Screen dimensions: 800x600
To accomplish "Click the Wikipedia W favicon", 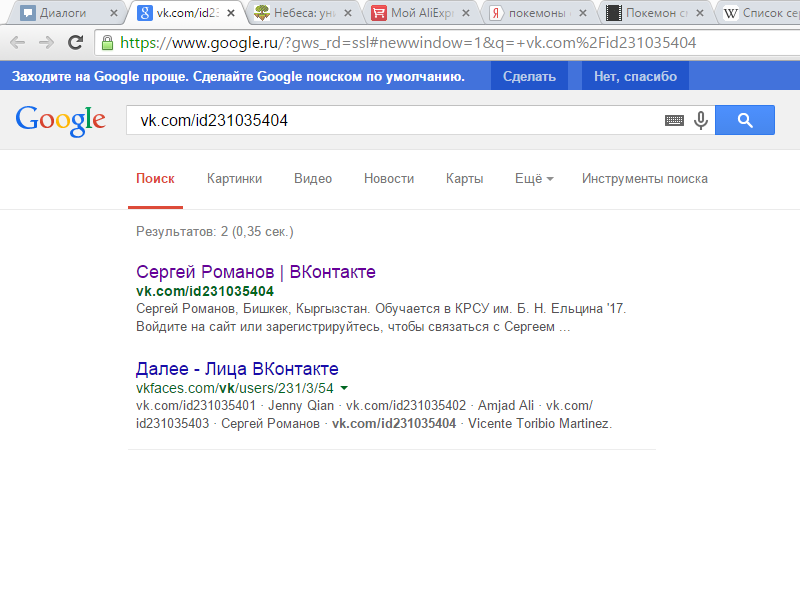I will point(731,13).
